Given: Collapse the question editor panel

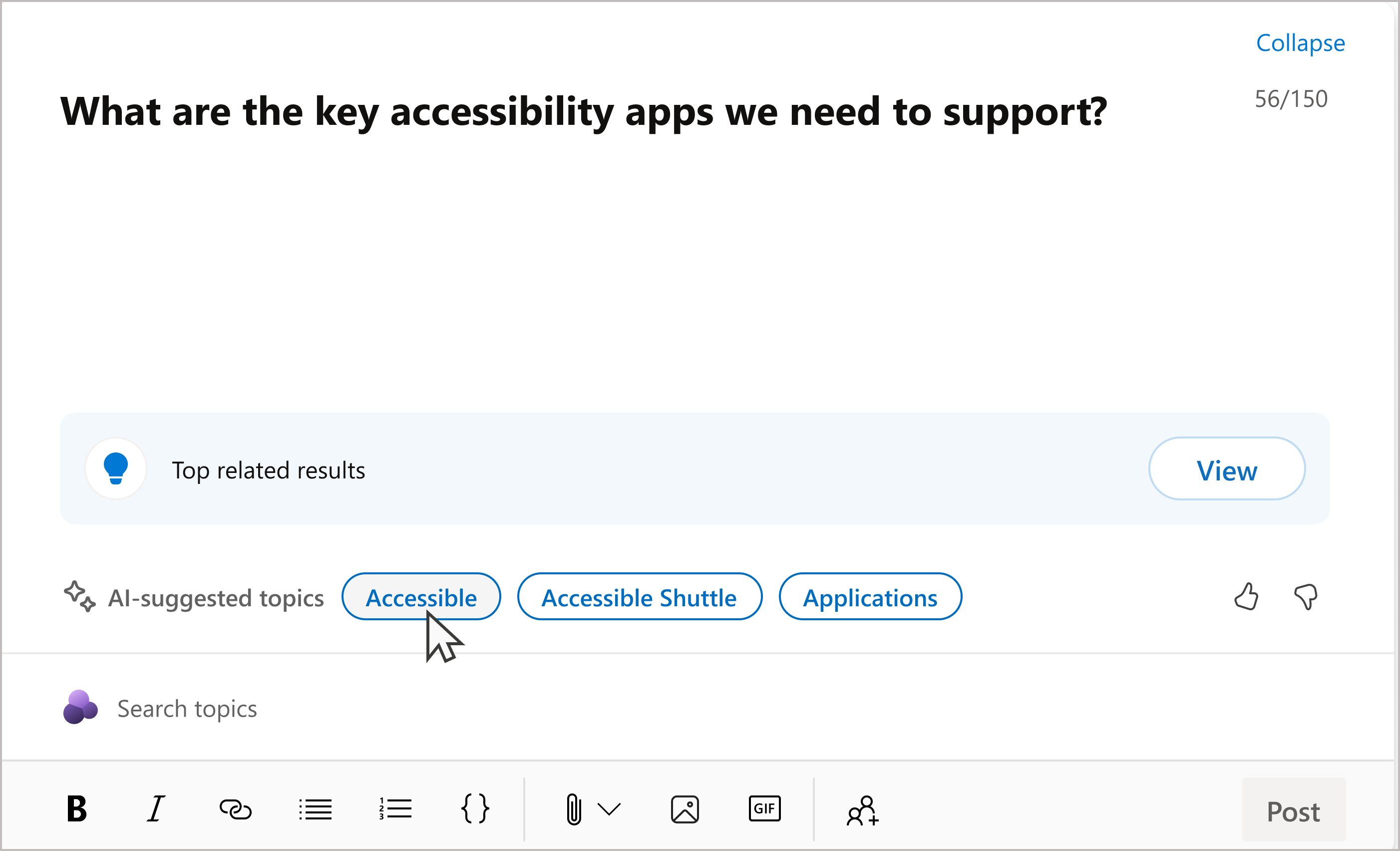Looking at the screenshot, I should [x=1300, y=42].
